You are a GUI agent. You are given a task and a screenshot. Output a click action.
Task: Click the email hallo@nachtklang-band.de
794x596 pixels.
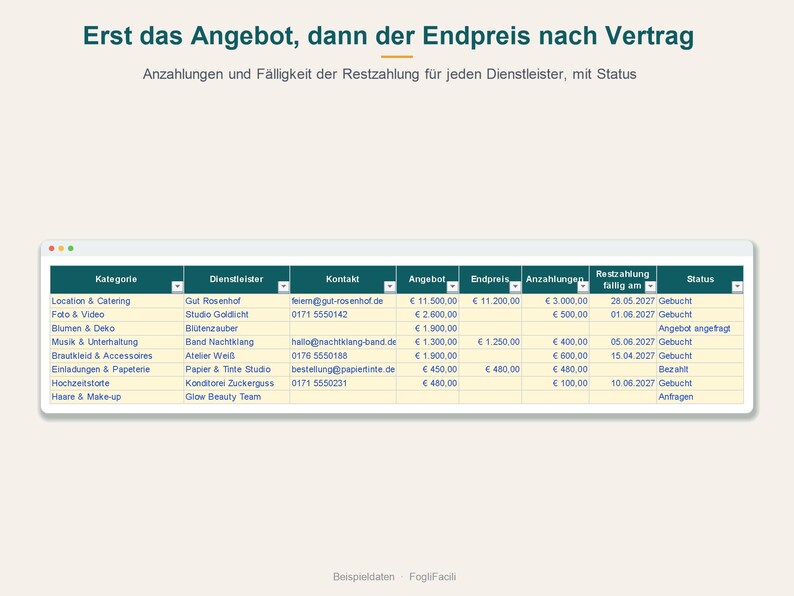344,342
